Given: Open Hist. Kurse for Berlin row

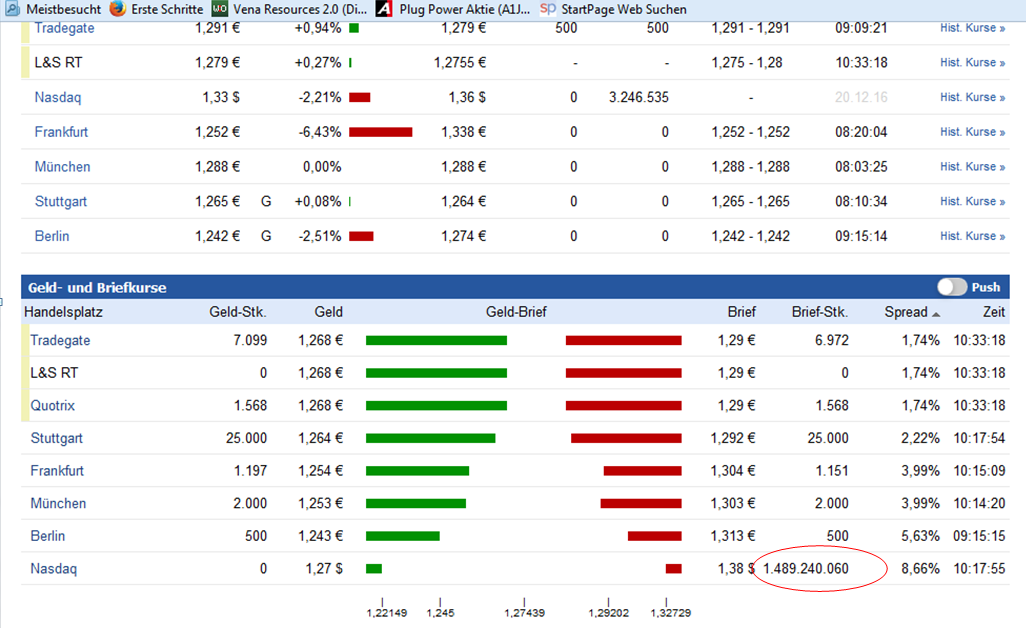Looking at the screenshot, I should tap(972, 236).
